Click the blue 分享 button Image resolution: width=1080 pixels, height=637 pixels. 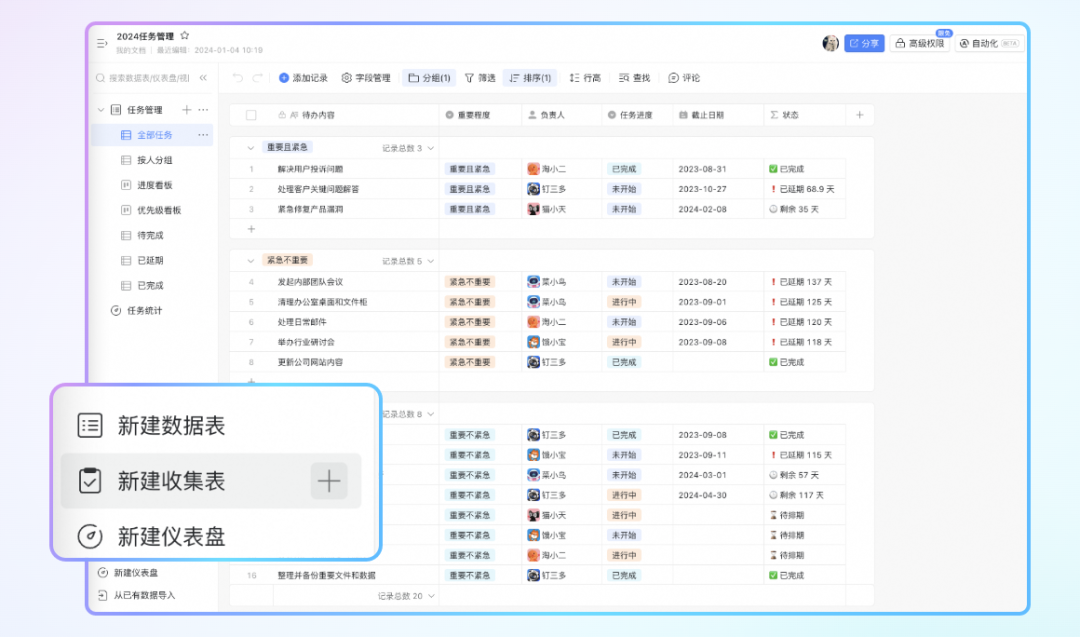(x=864, y=43)
